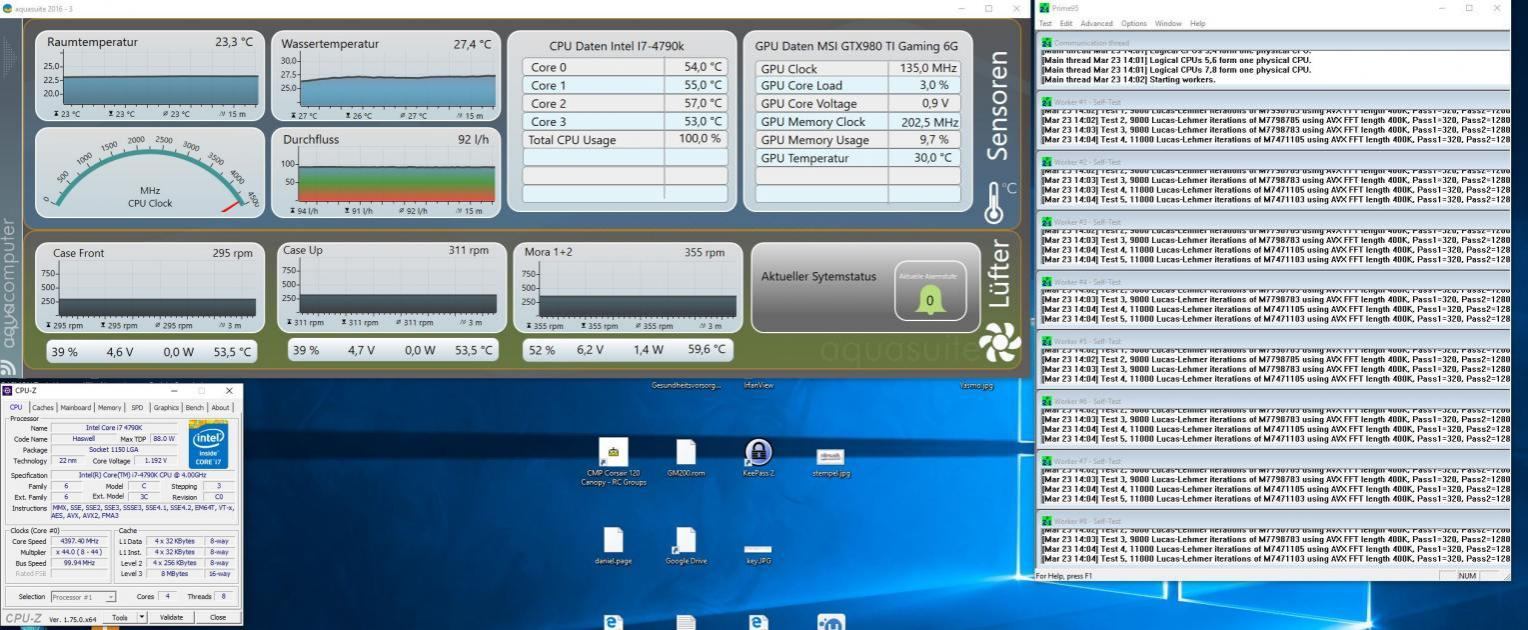Click the Prime95 title bar icon

click(1045, 8)
